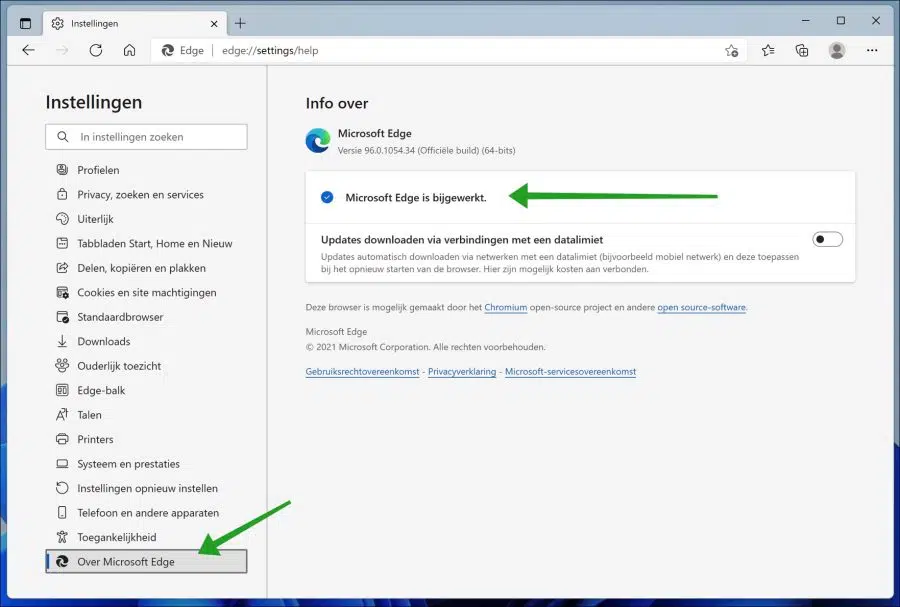900x607 pixels.
Task: Click the Profielen sidebar icon
Action: tap(62, 169)
